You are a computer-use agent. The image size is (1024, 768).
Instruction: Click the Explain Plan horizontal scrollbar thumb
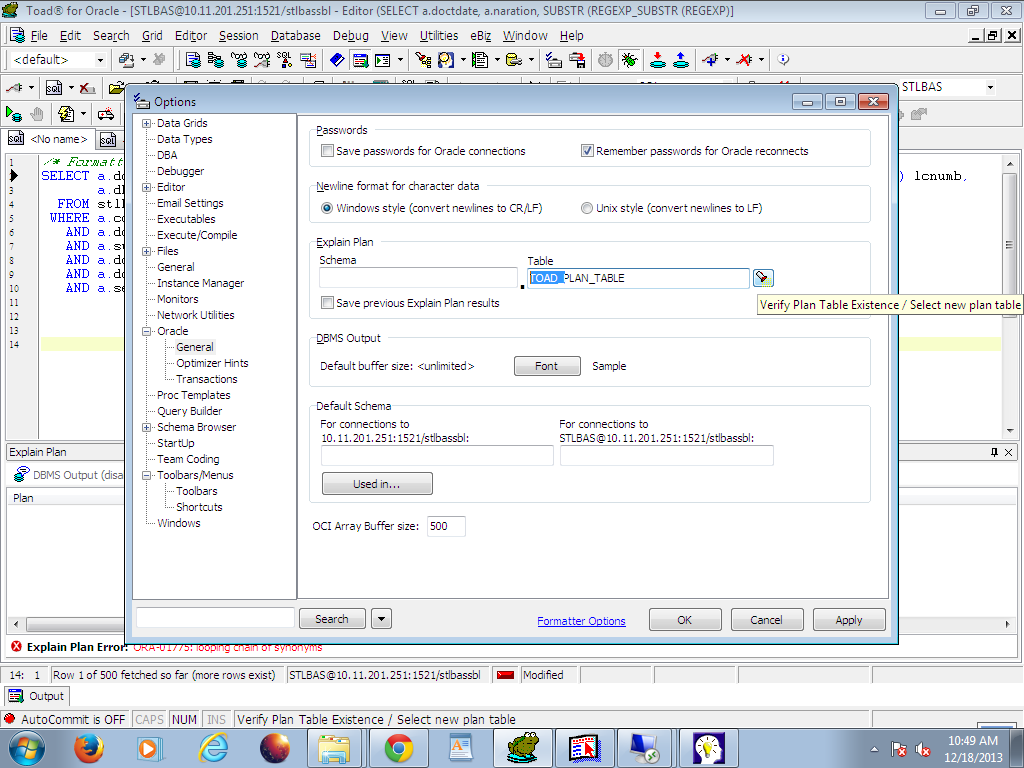[x=73, y=624]
